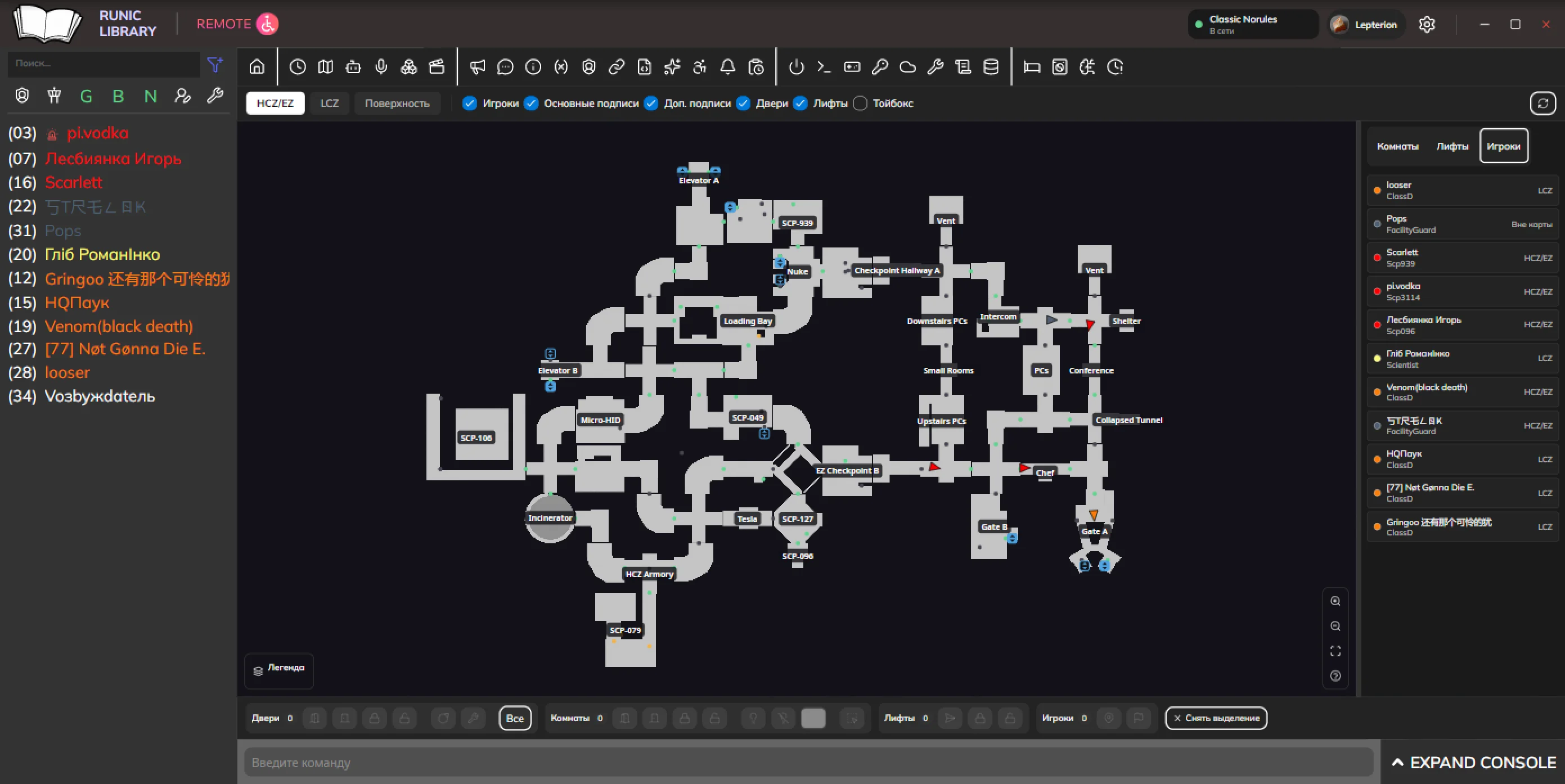Expand the console panel
The image size is (1565, 784).
[1473, 762]
